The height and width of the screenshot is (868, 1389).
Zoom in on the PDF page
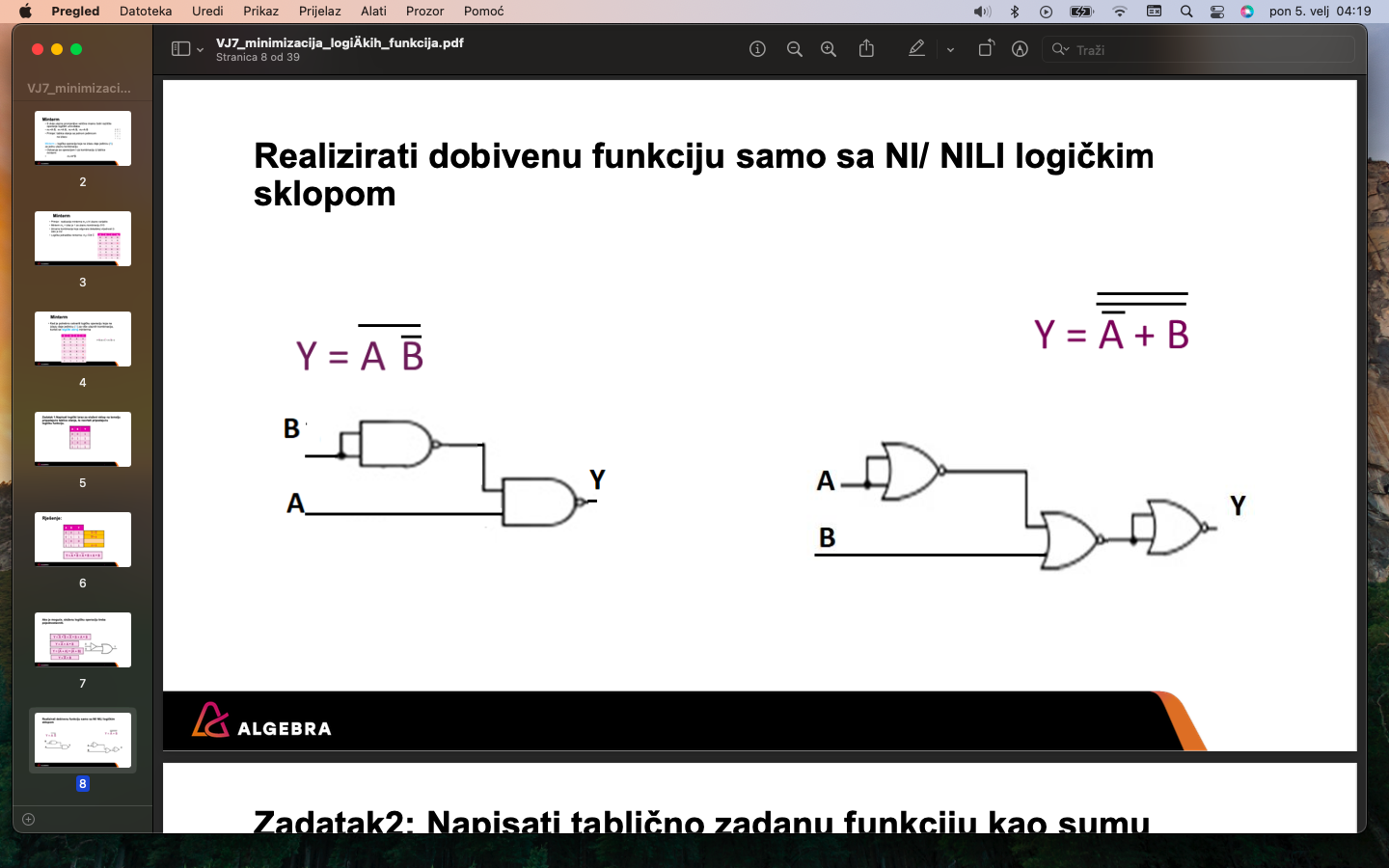tap(828, 49)
